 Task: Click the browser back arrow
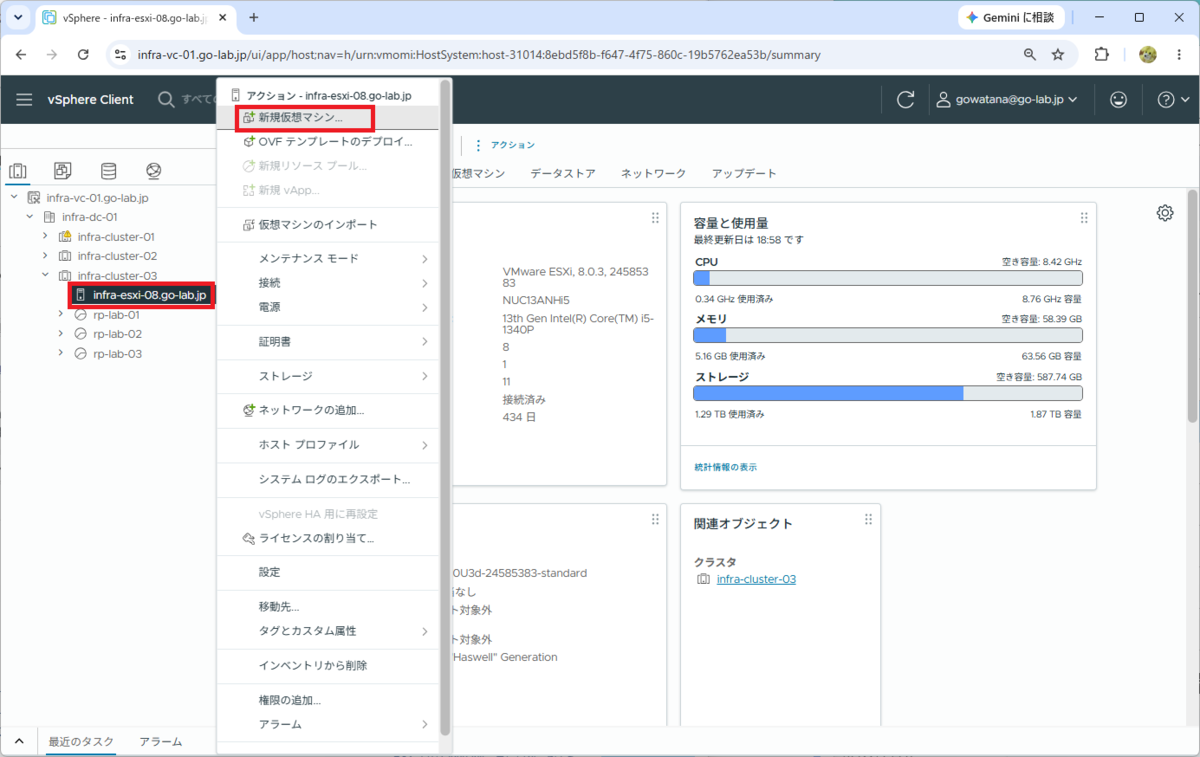[21, 55]
